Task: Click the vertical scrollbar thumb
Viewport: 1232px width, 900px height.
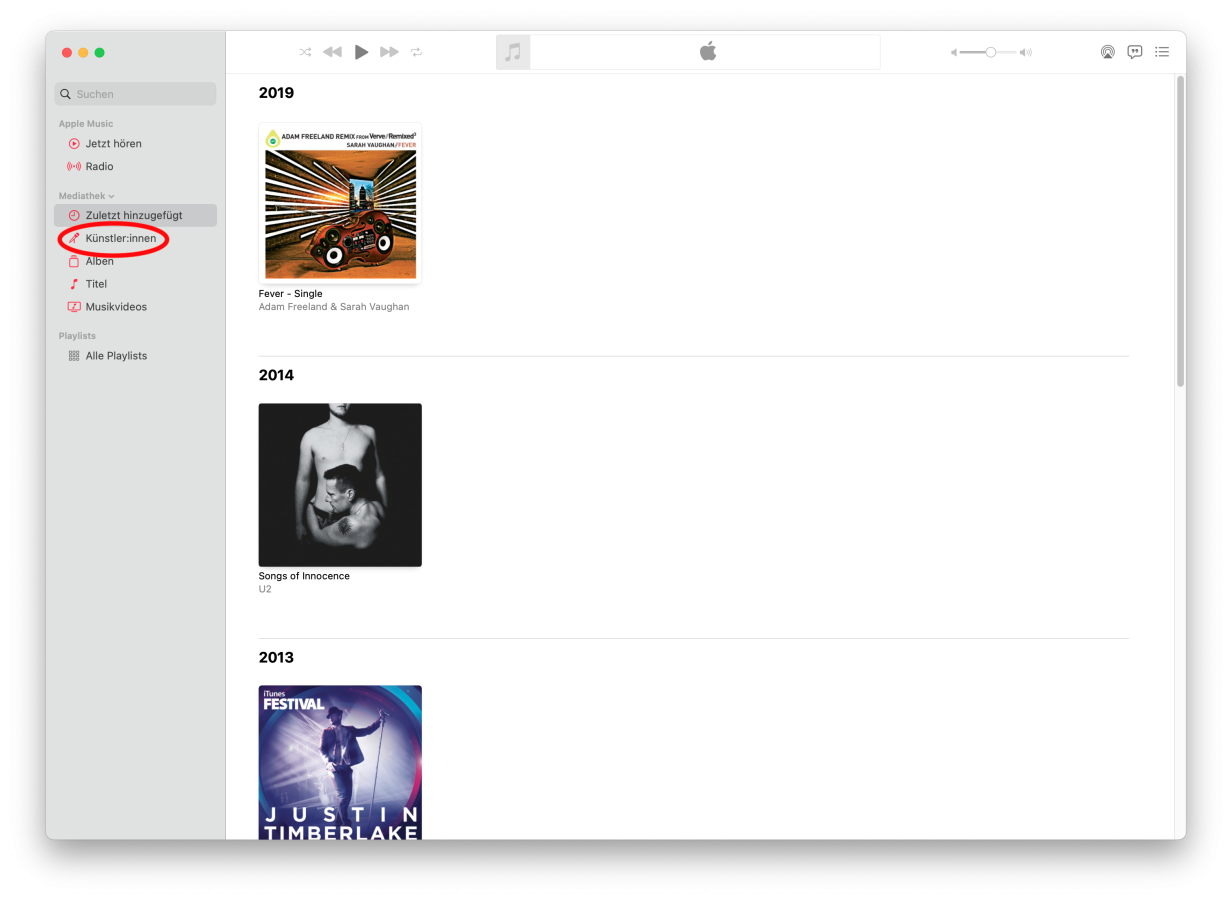Action: (1180, 231)
